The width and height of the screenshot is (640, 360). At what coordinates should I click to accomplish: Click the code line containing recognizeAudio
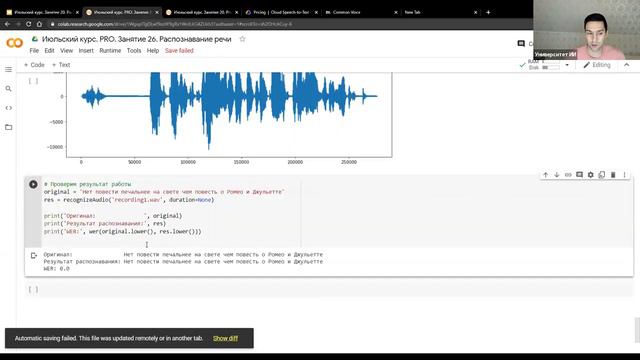129,200
